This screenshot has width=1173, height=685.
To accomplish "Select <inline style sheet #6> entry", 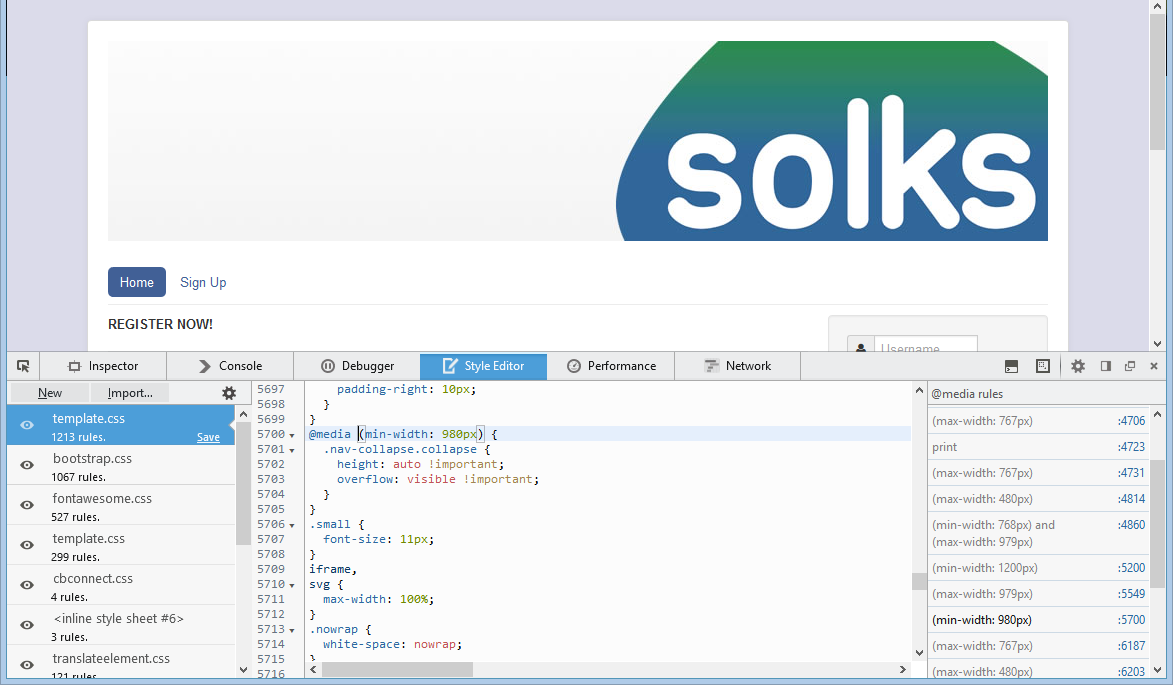I will (120, 625).
